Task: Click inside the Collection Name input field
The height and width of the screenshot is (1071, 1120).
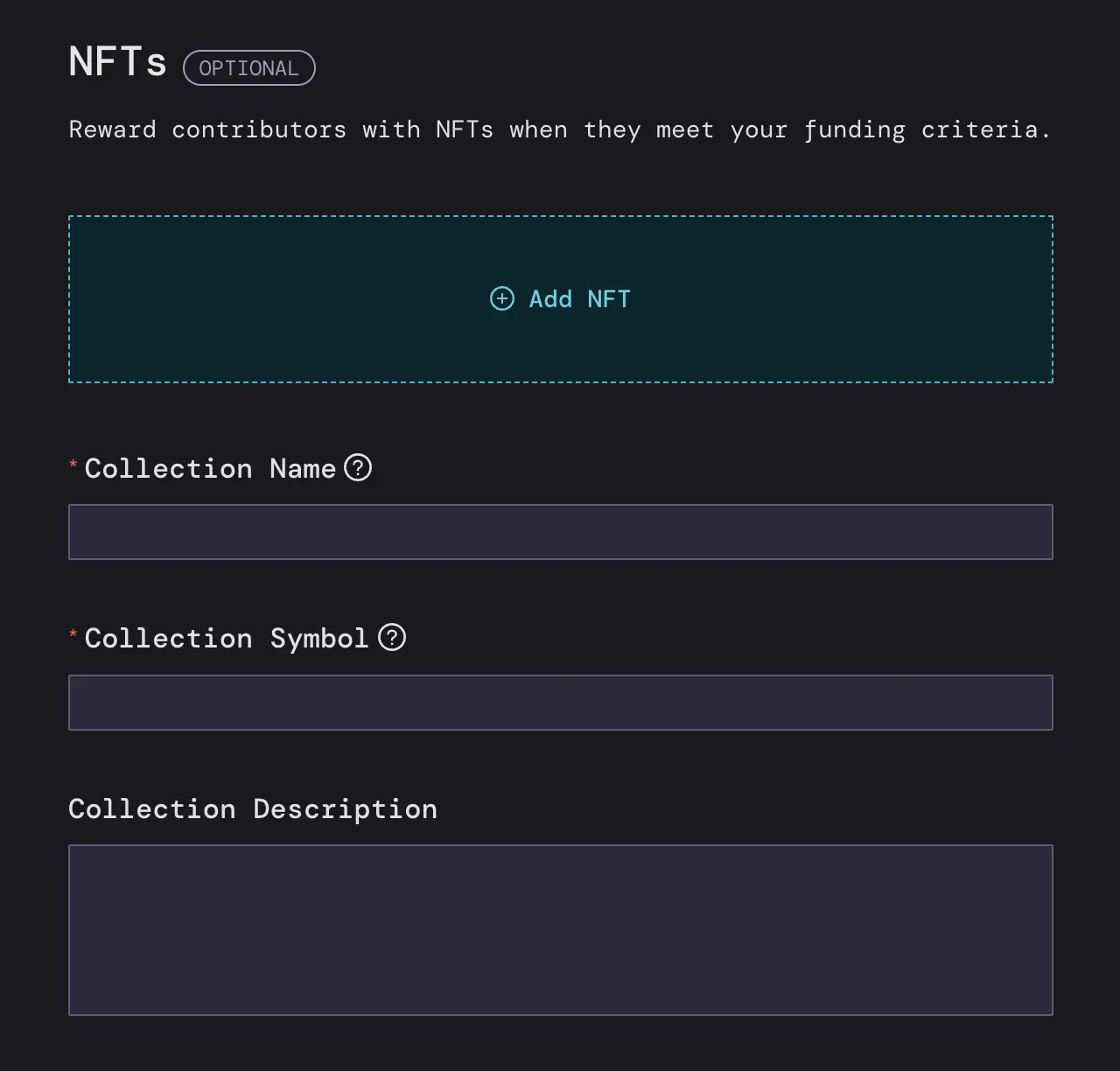Action: (x=560, y=531)
